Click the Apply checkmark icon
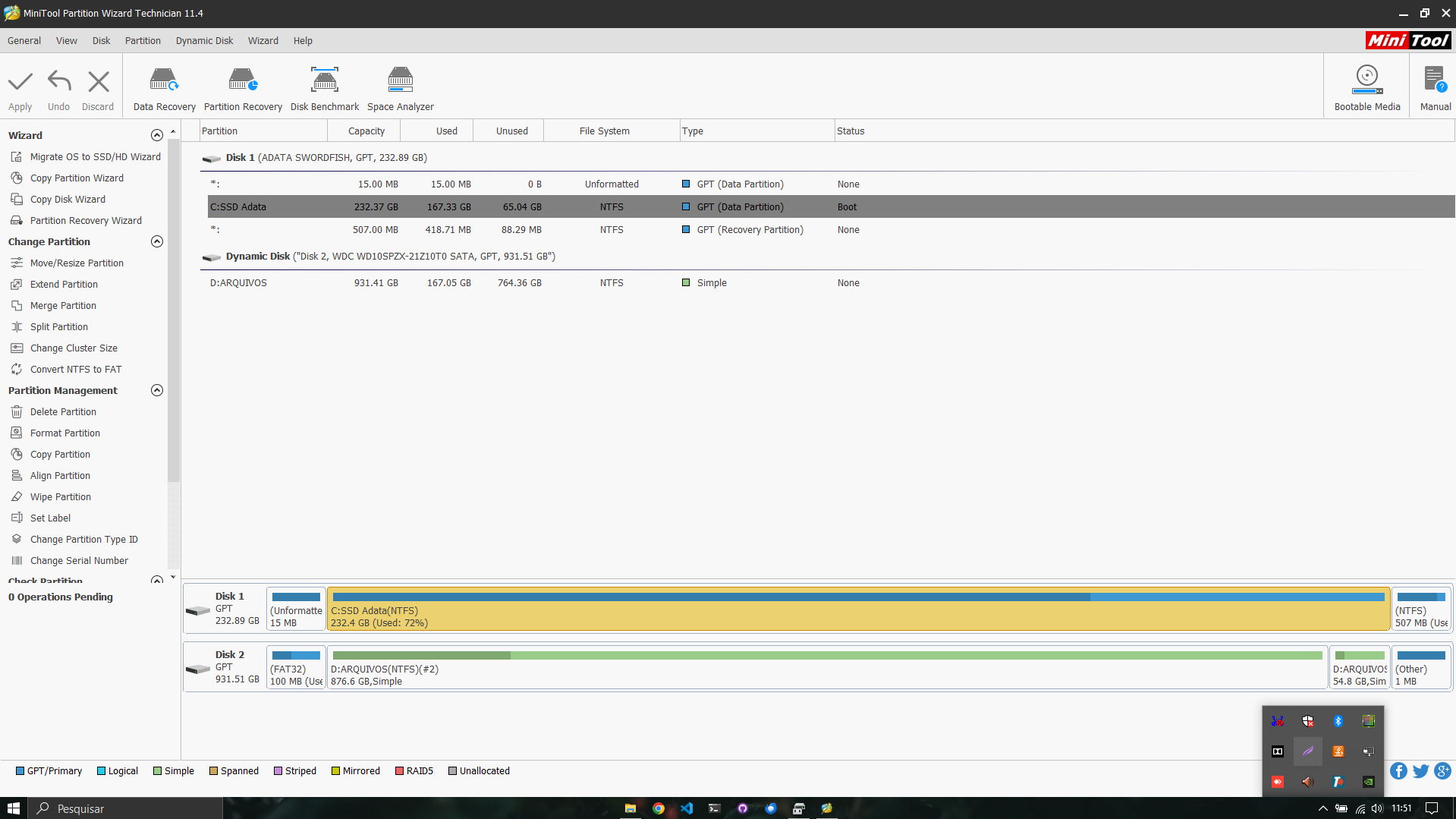The image size is (1456, 819). click(x=20, y=81)
